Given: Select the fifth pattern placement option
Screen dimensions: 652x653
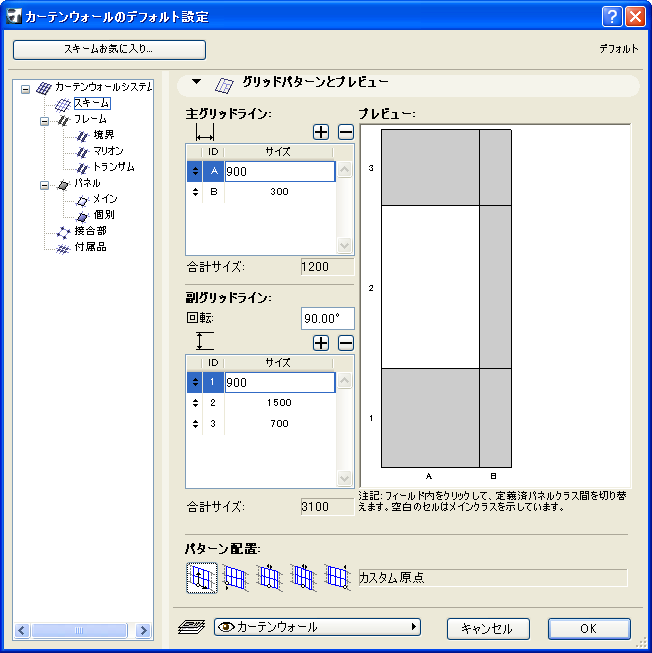Looking at the screenshot, I should 336,578.
